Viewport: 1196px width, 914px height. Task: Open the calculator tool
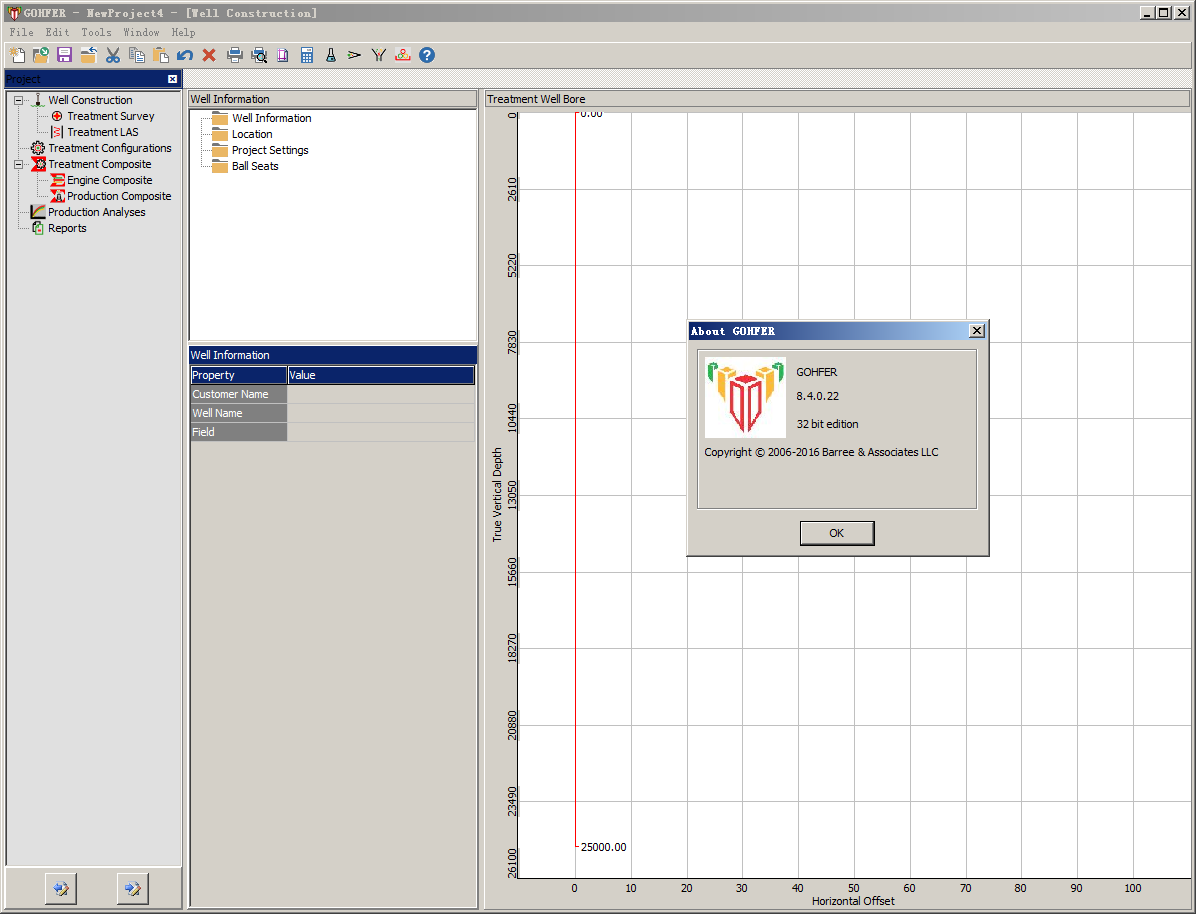(307, 55)
